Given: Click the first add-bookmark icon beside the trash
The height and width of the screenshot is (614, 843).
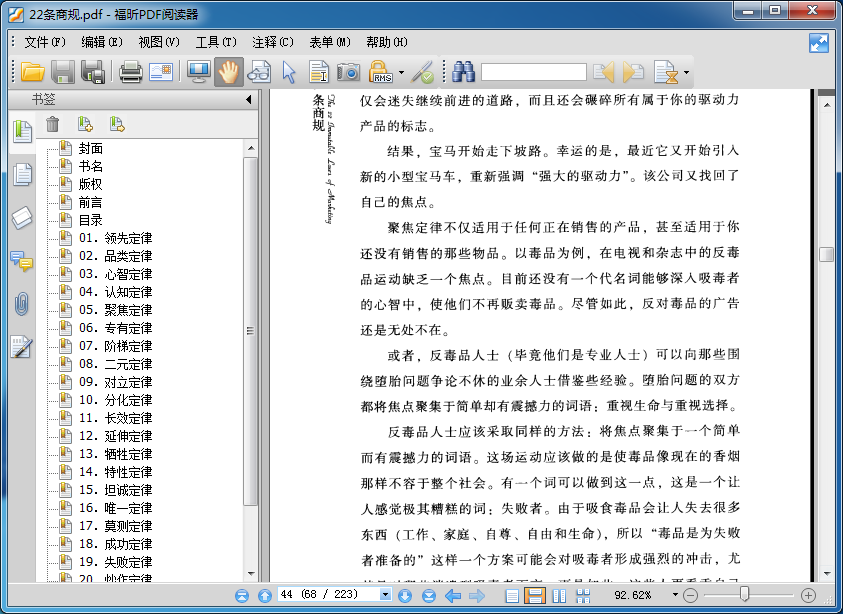Looking at the screenshot, I should coord(85,124).
